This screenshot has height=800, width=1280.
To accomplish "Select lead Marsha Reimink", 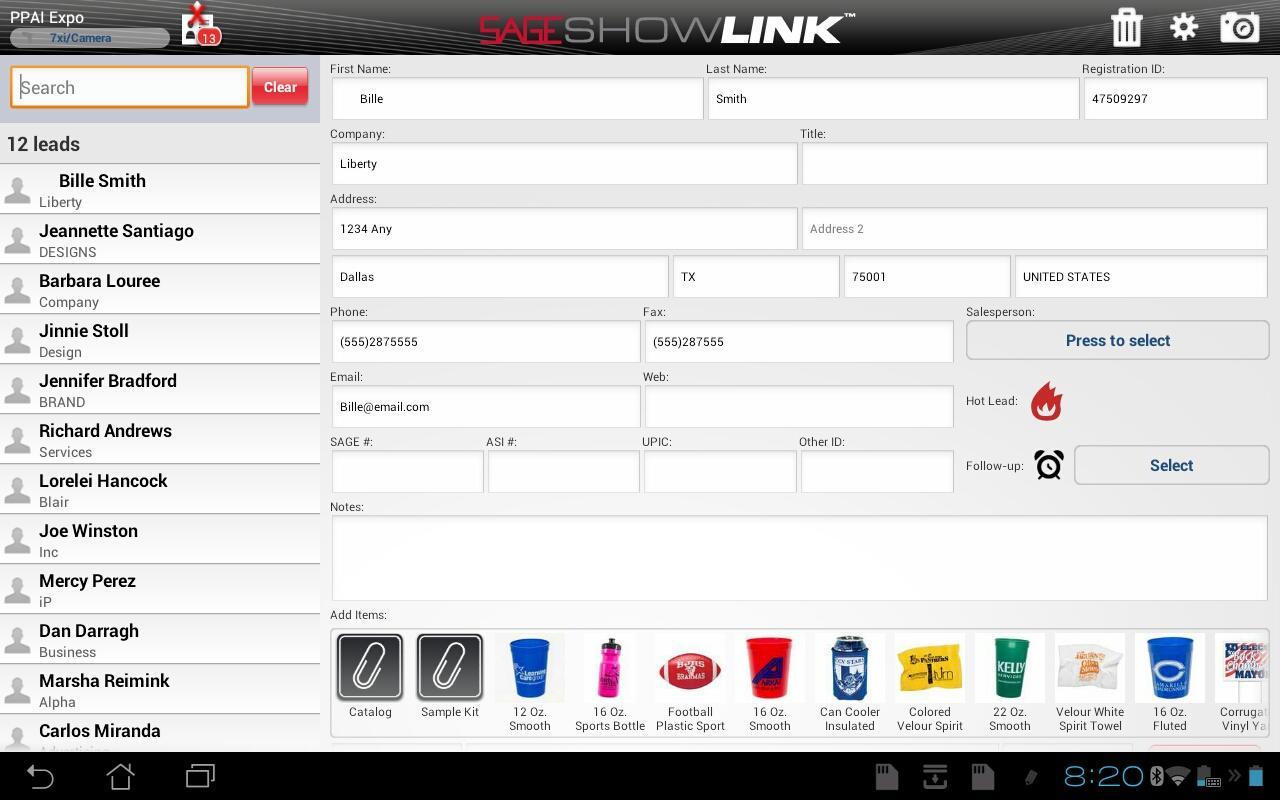I will pyautogui.click(x=160, y=689).
